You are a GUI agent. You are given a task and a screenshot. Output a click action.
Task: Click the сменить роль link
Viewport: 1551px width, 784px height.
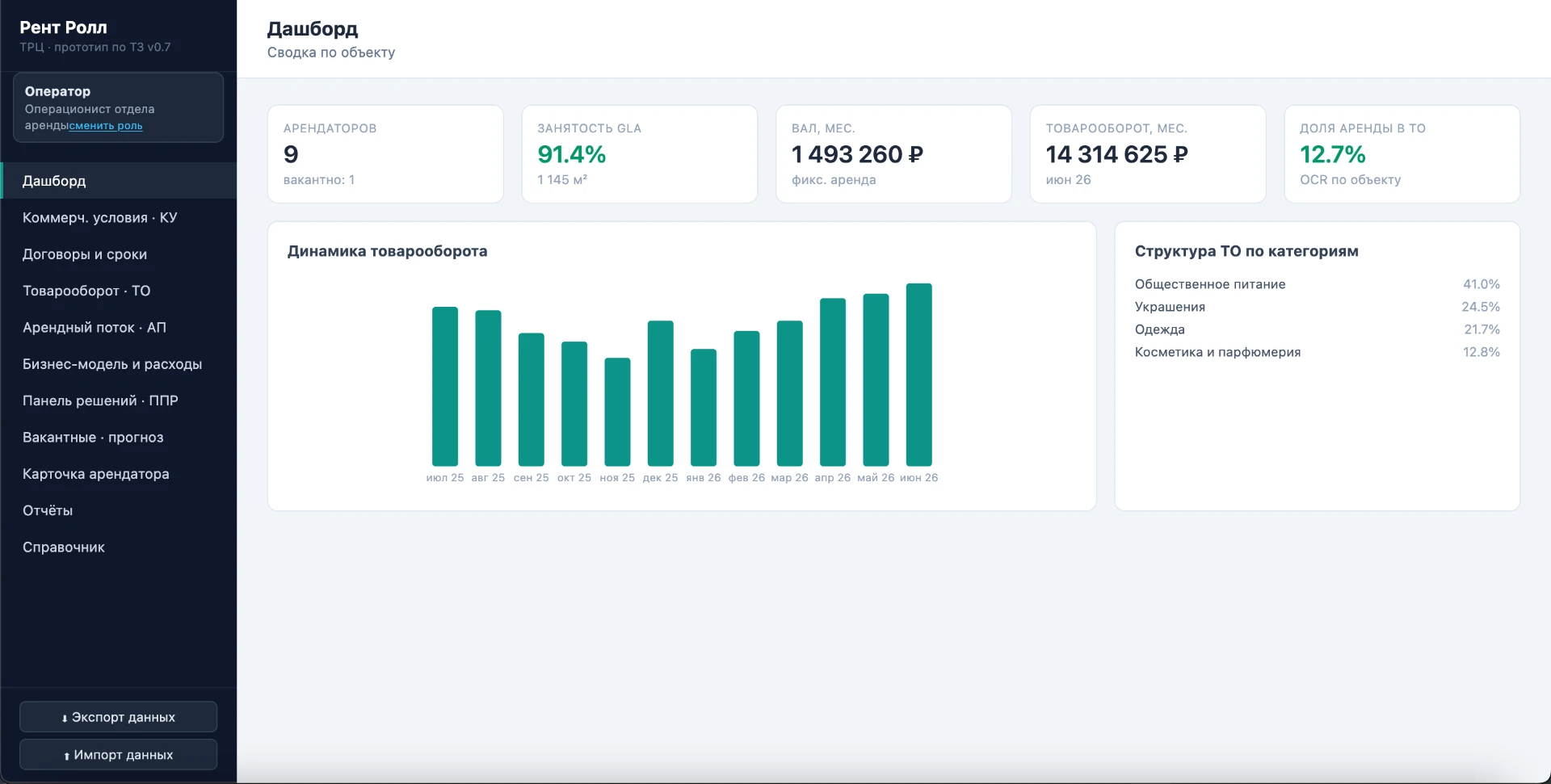click(106, 126)
